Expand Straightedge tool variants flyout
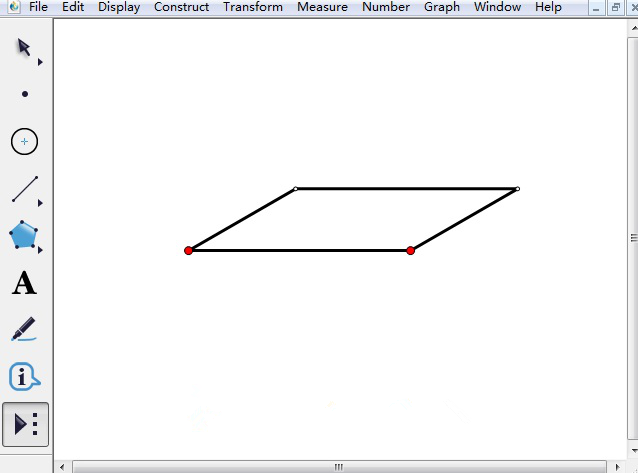This screenshot has height=473, width=638. click(40, 203)
